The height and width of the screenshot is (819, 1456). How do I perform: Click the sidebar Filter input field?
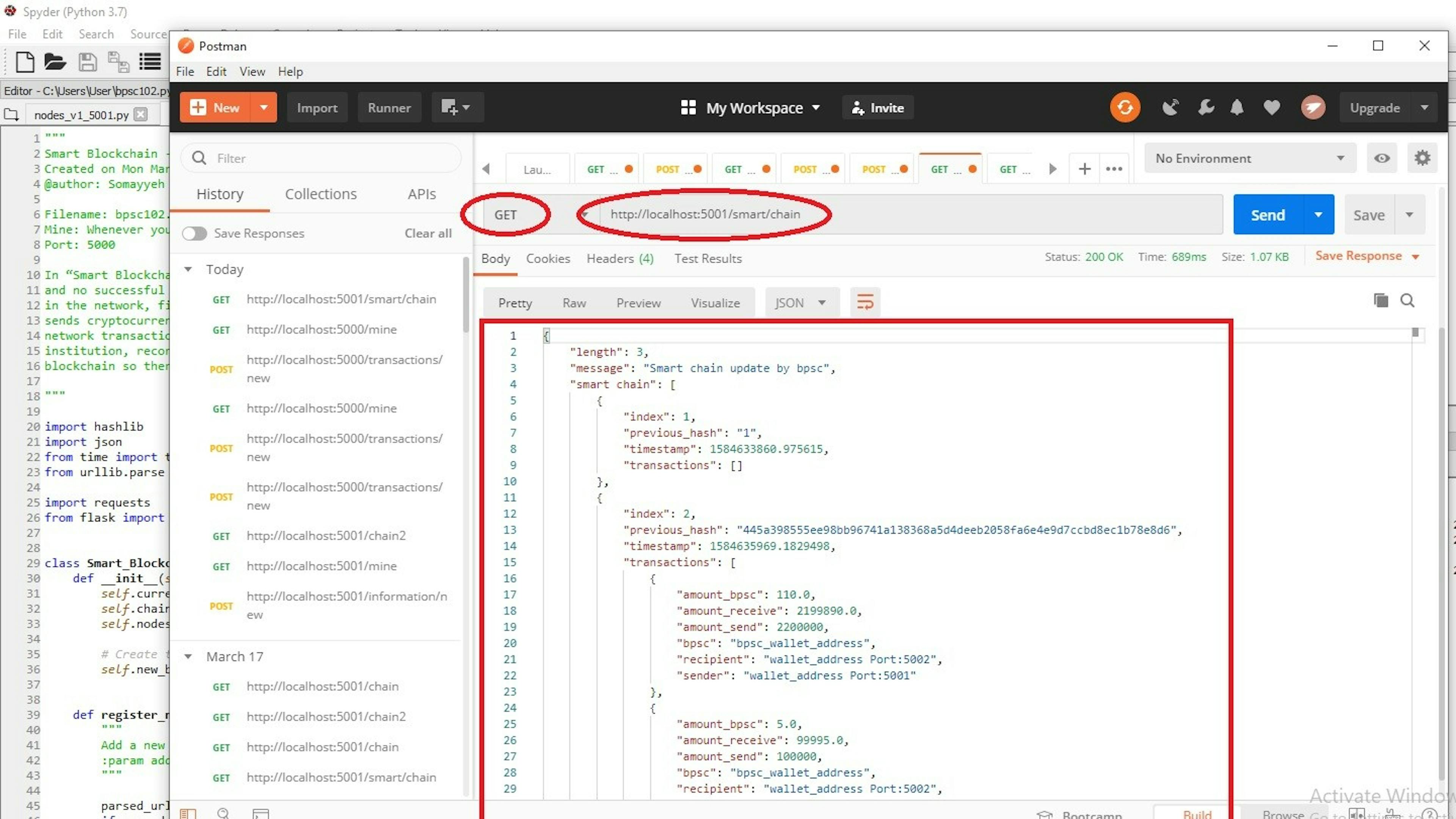[320, 158]
